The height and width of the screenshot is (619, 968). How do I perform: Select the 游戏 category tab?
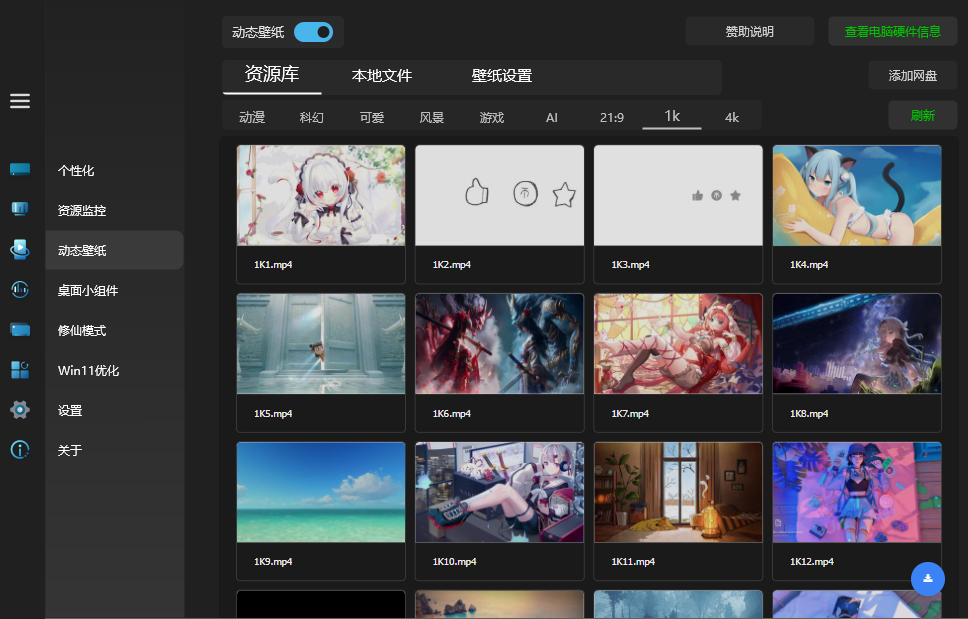[491, 117]
